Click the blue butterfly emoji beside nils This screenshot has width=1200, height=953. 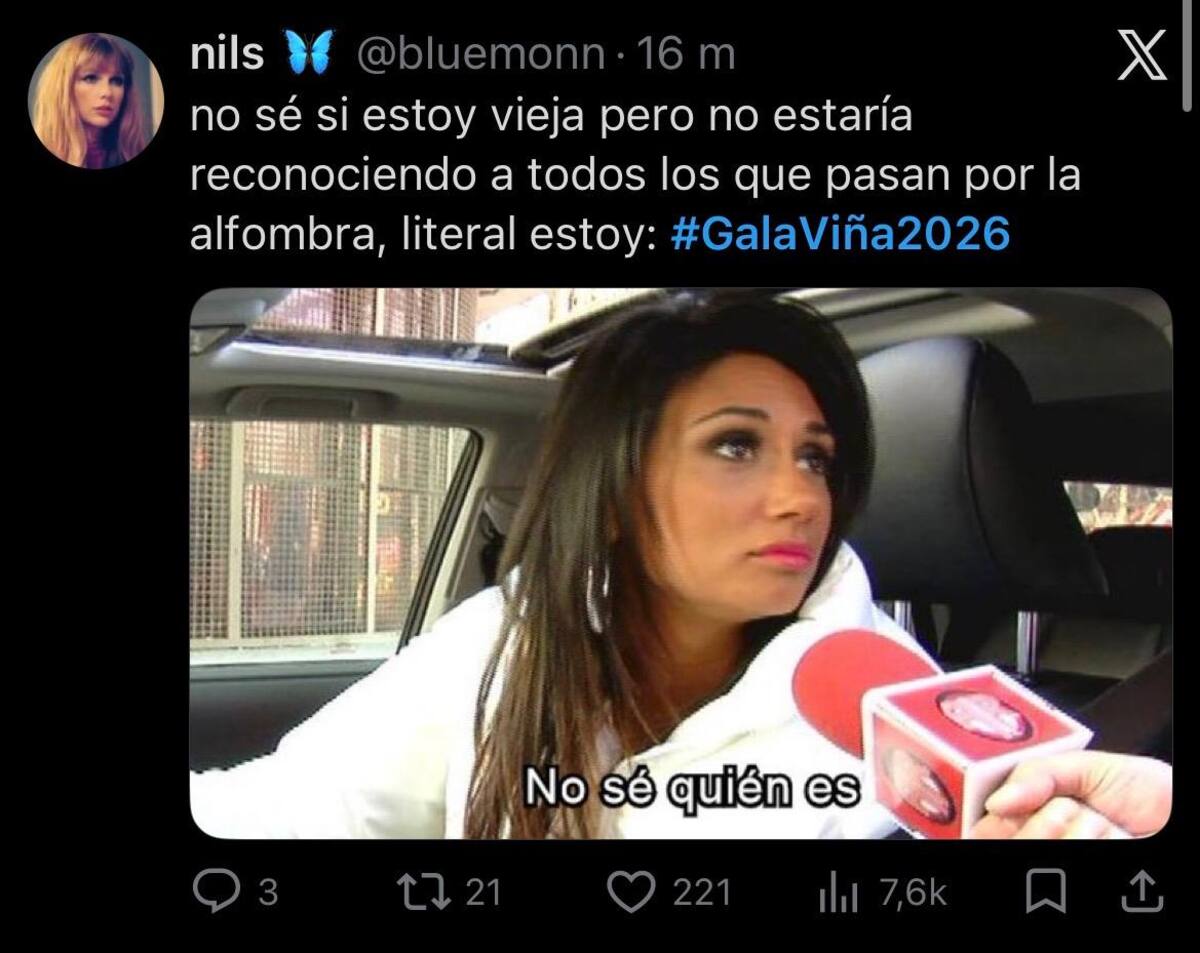[x=309, y=54]
